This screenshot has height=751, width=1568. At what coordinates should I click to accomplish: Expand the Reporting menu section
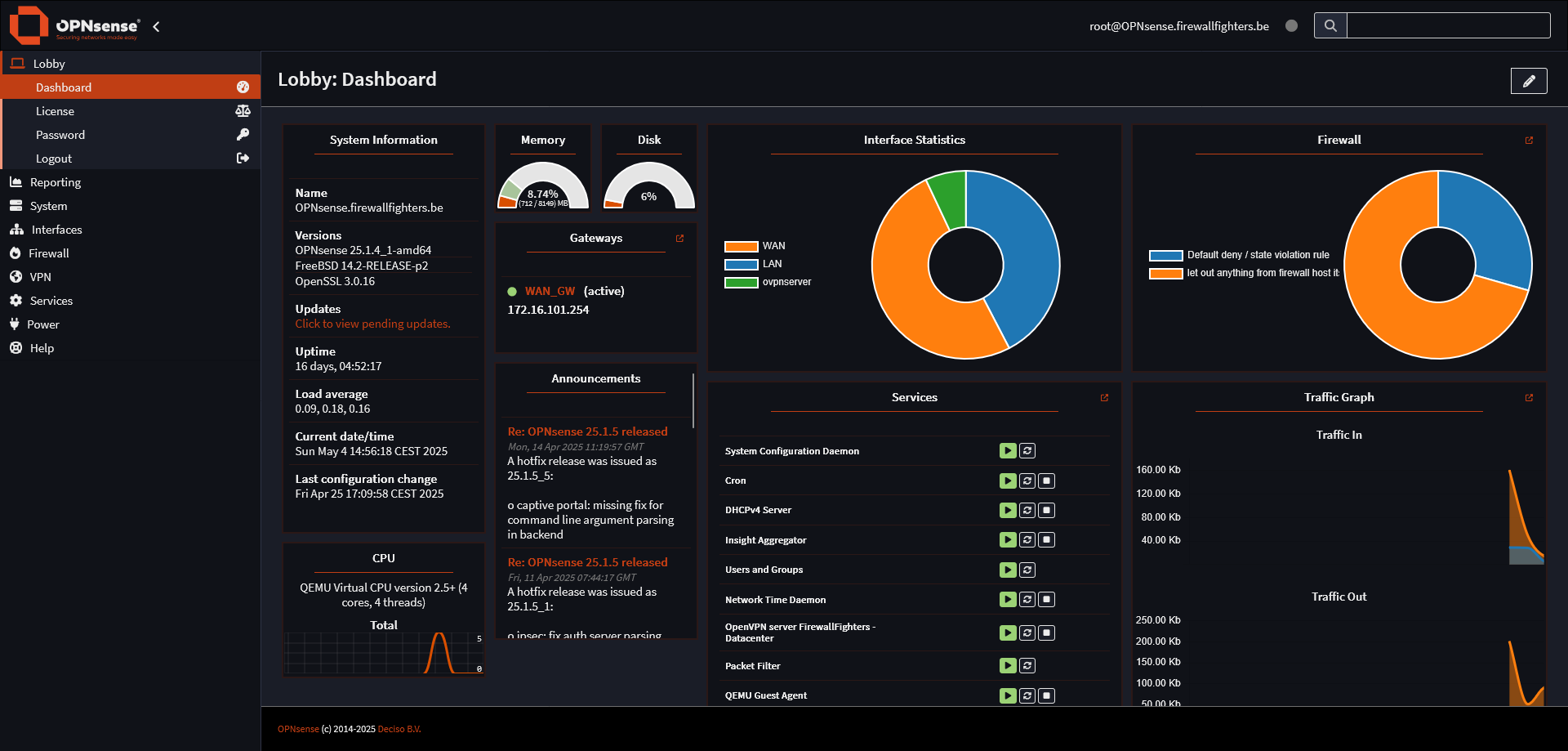pos(56,182)
